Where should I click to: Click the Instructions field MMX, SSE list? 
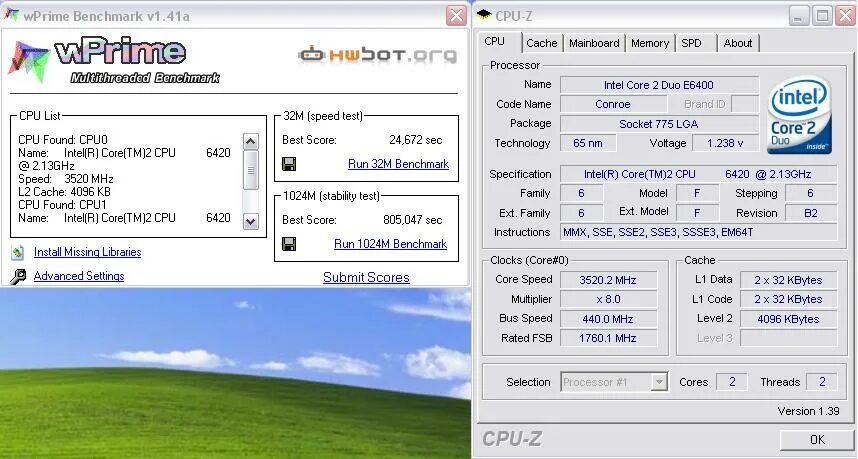(x=698, y=232)
